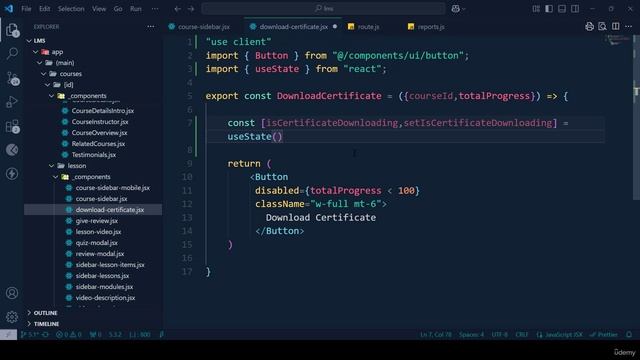Split the editor to the right

pos(616,27)
